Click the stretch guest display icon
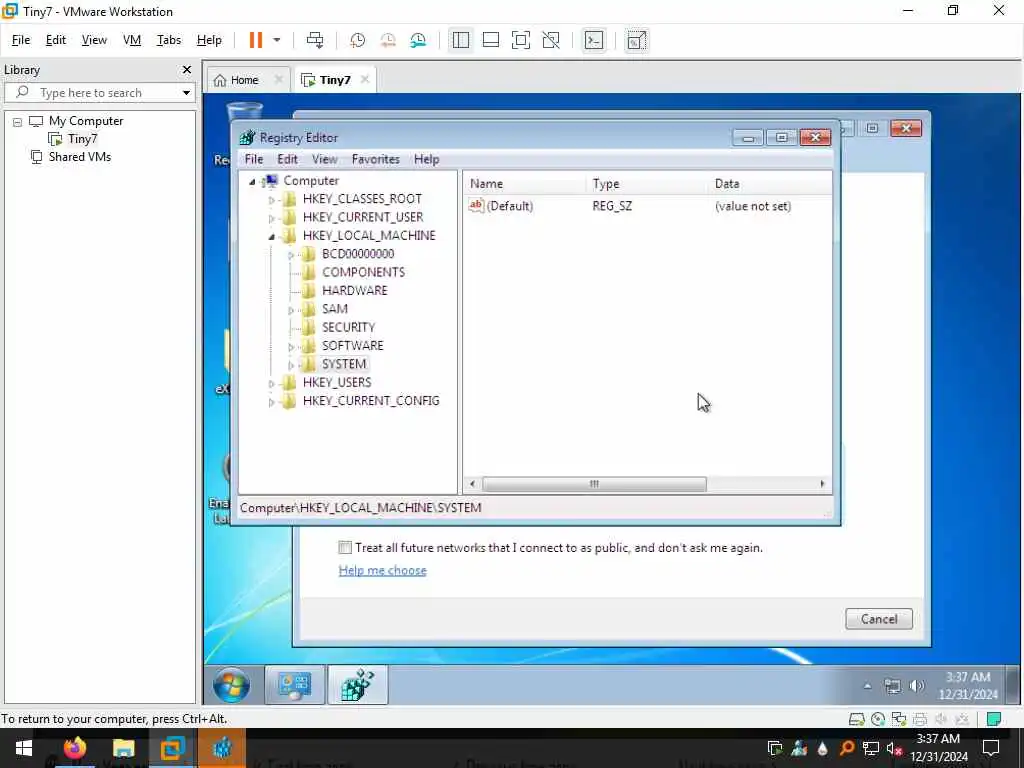The width and height of the screenshot is (1024, 768). (x=636, y=40)
